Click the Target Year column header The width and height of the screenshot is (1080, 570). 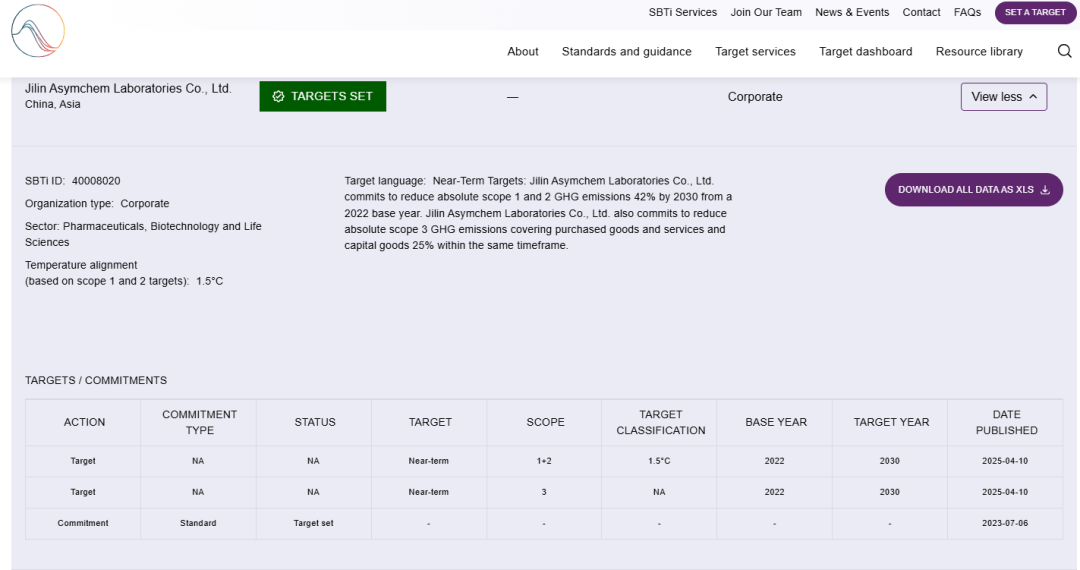coord(890,422)
